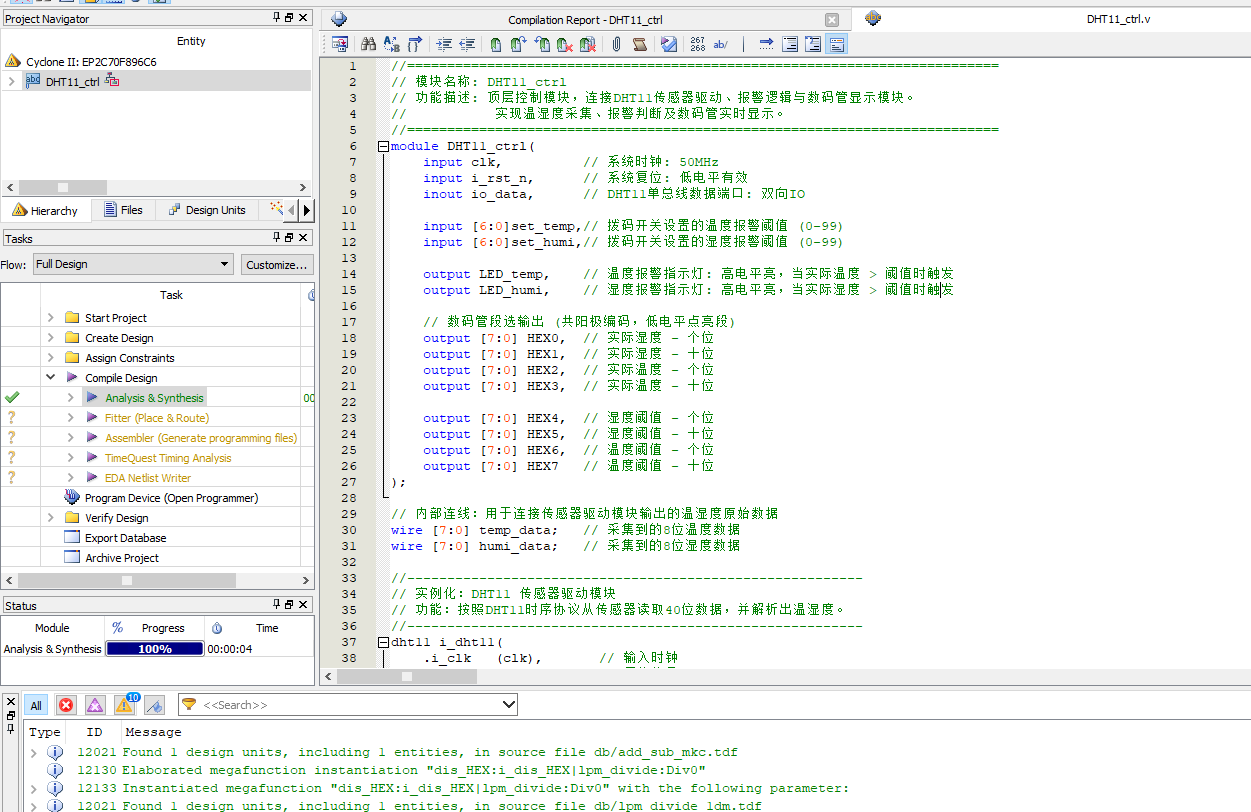
Task: Decrease indent of selected code
Action: [x=467, y=44]
